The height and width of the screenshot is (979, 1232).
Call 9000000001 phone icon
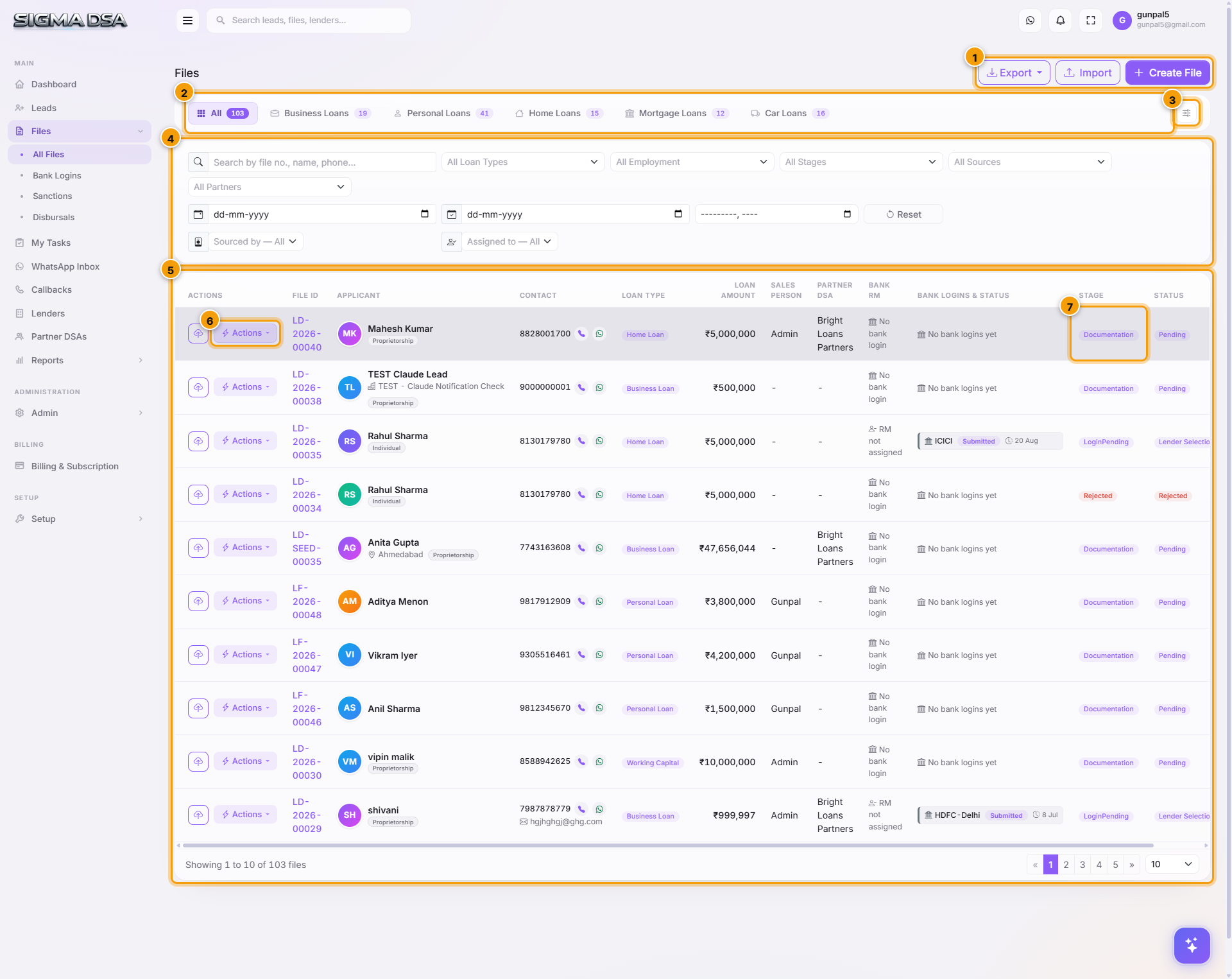581,387
